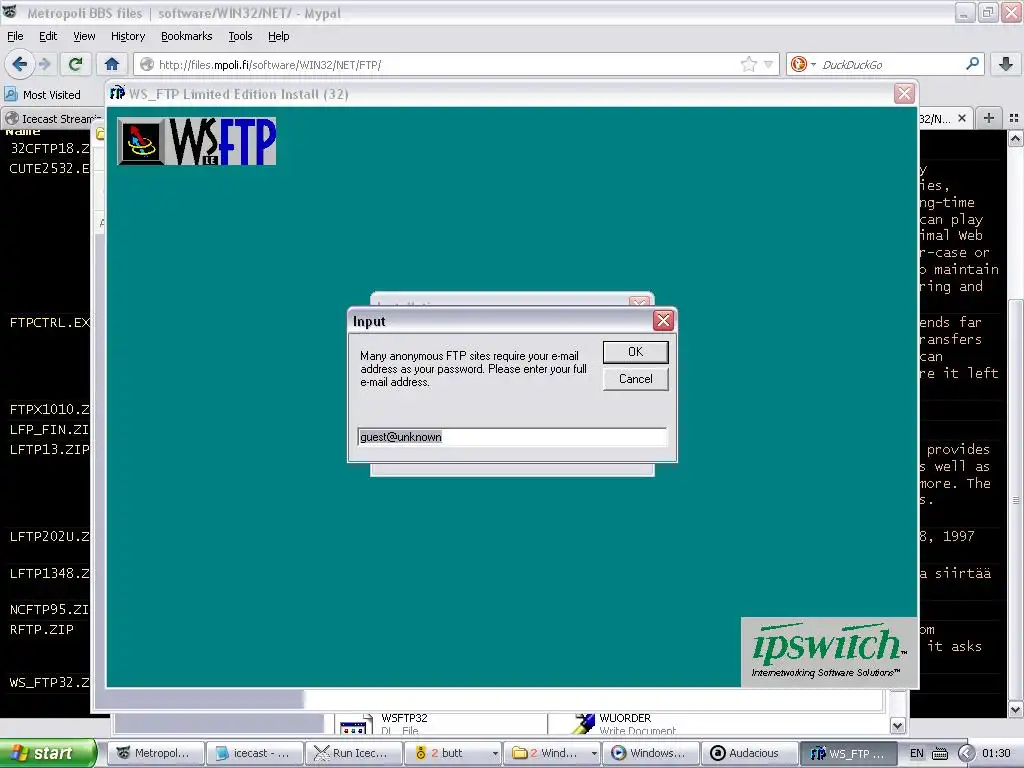Close the current browser tab

tap(962, 118)
